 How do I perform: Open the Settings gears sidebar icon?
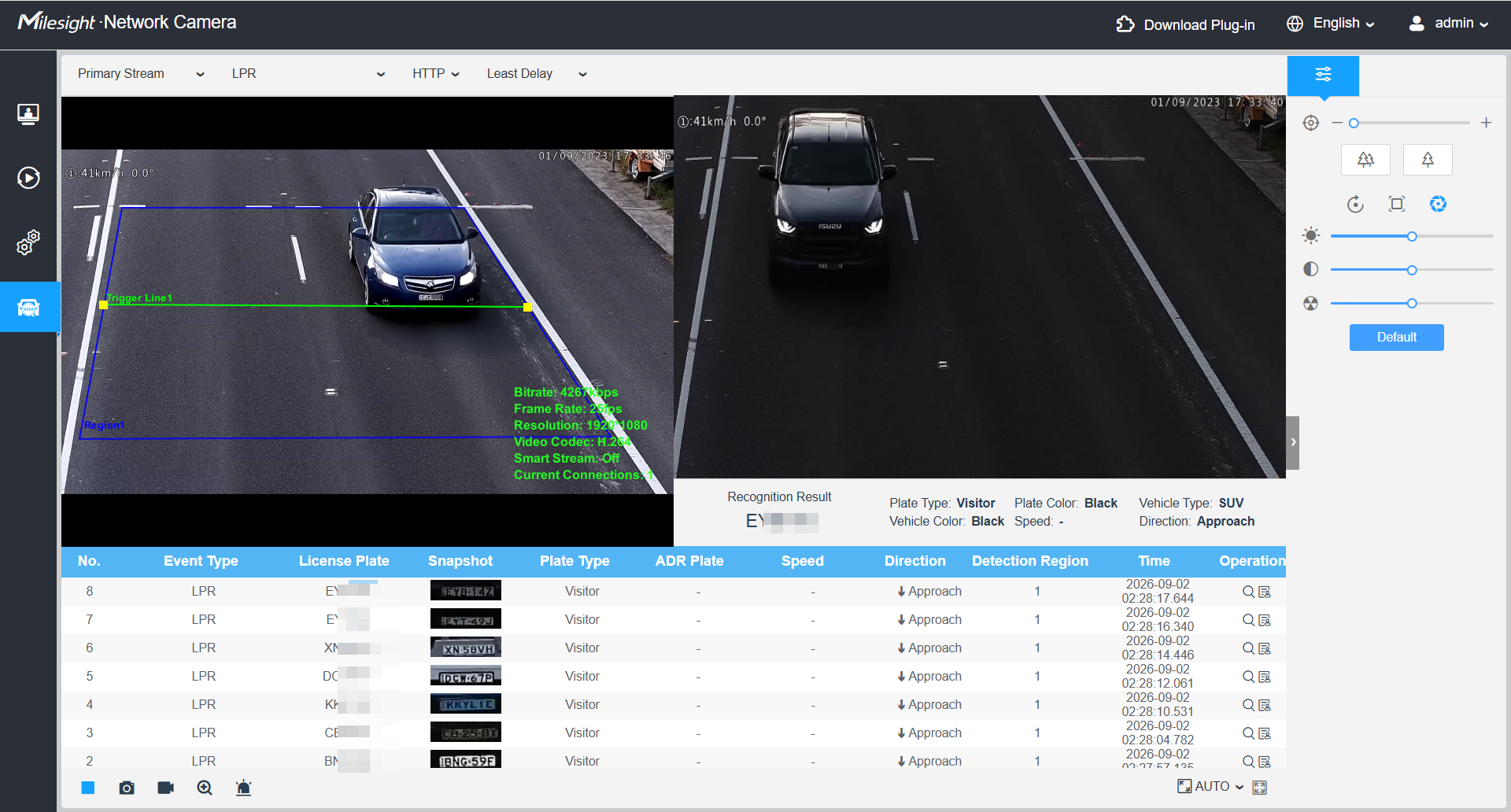click(28, 242)
